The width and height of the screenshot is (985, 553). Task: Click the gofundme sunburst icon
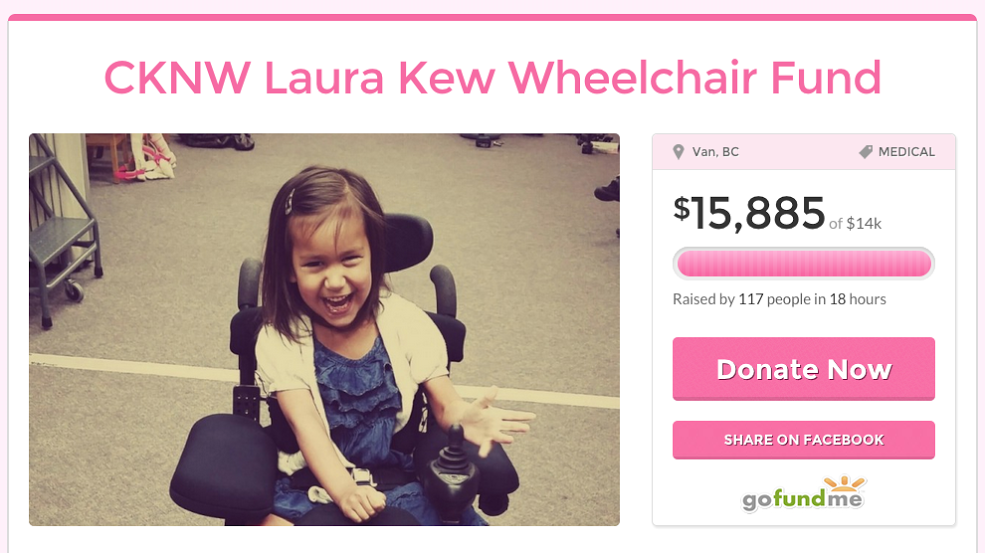coord(844,483)
